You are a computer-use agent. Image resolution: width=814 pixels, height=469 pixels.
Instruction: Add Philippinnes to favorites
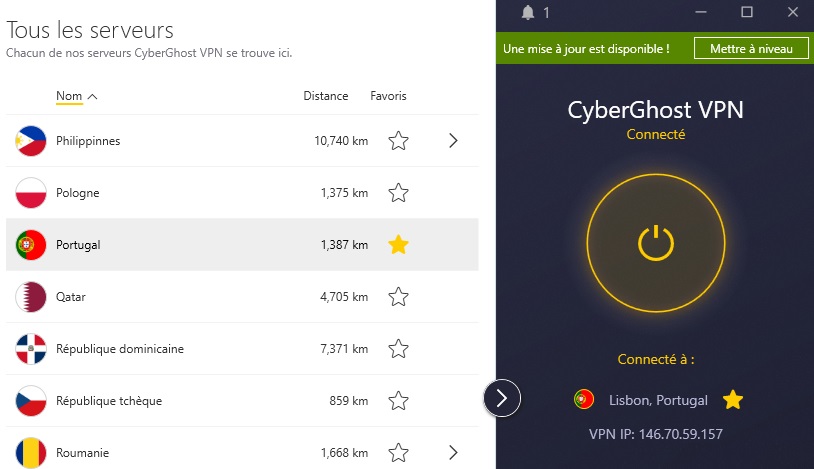[398, 141]
